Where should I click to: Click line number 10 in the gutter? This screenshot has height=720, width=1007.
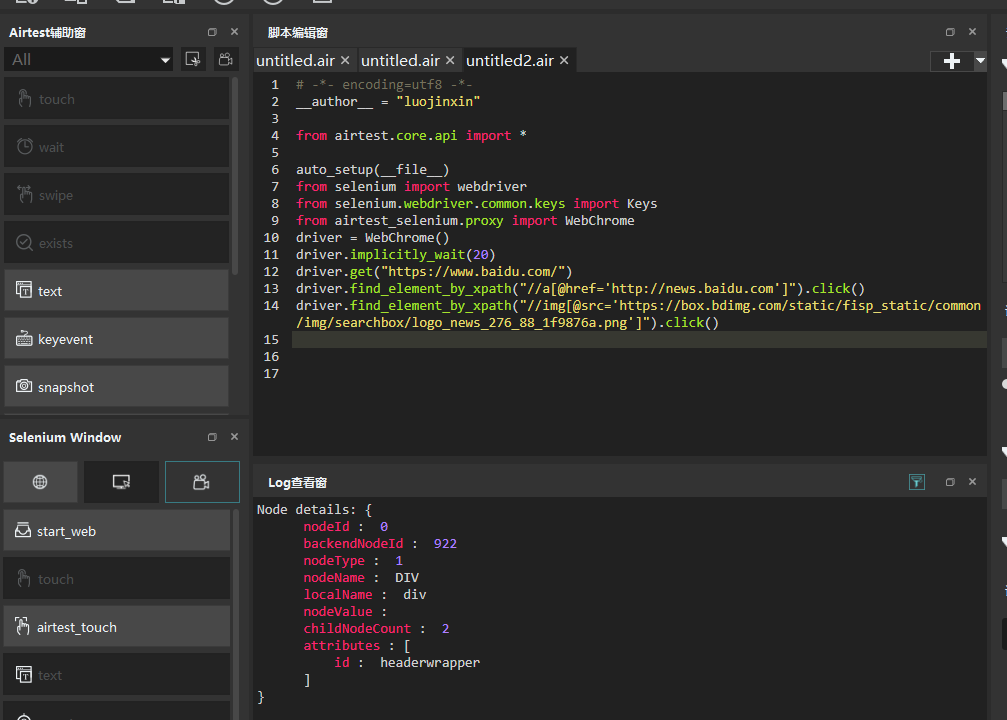pos(271,238)
